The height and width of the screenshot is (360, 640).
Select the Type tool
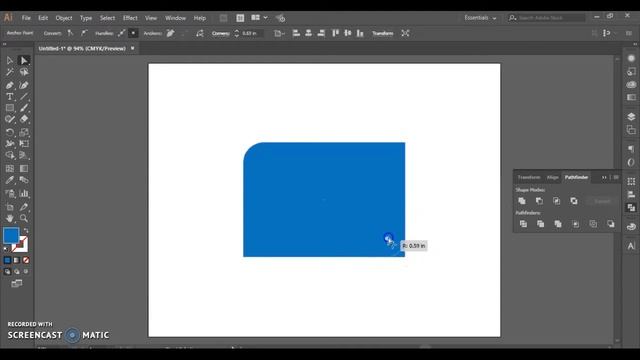click(x=10, y=97)
